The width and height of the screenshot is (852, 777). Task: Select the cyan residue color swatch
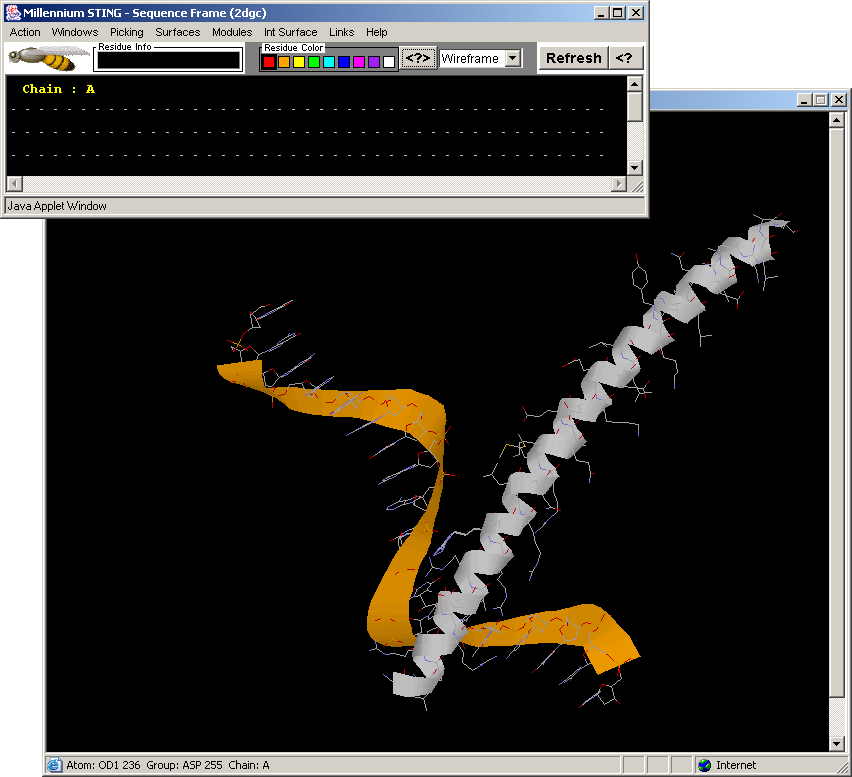tap(329, 62)
